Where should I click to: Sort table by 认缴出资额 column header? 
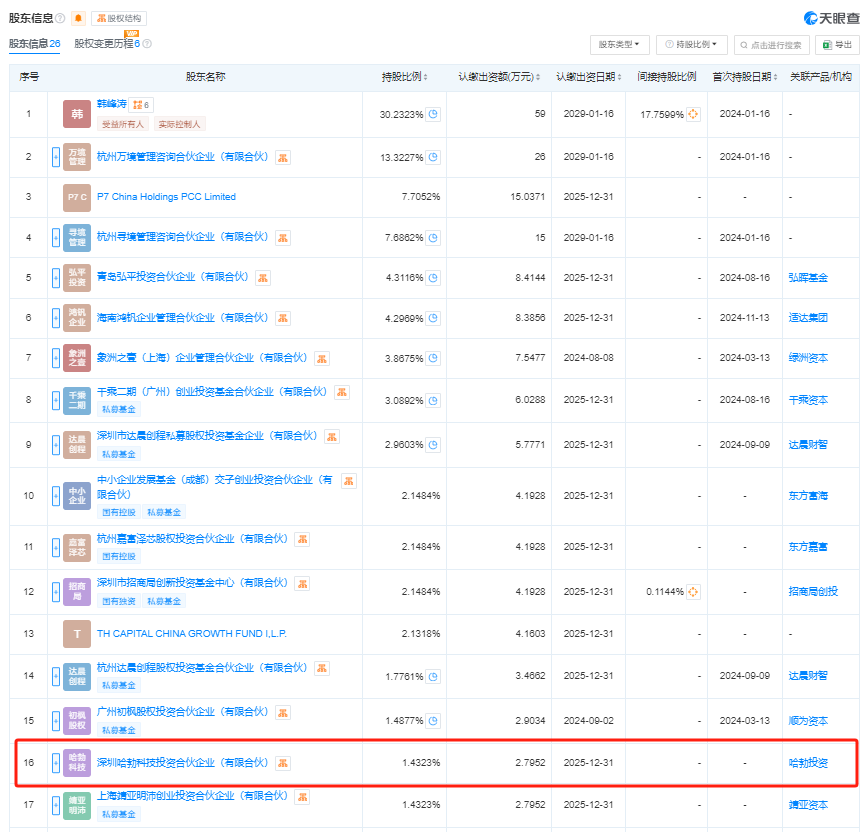(499, 77)
